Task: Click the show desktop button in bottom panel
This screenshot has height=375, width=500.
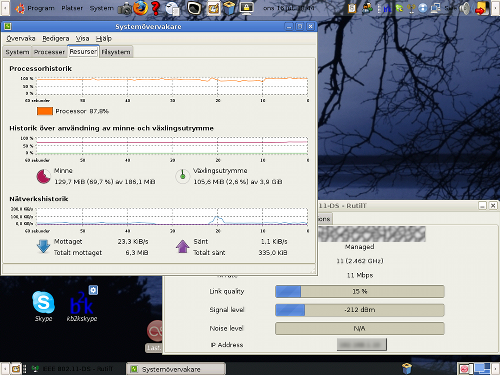Action: tap(15, 369)
